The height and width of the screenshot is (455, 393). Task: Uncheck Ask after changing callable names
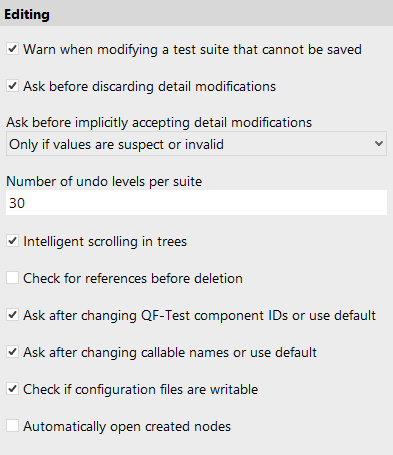click(12, 352)
